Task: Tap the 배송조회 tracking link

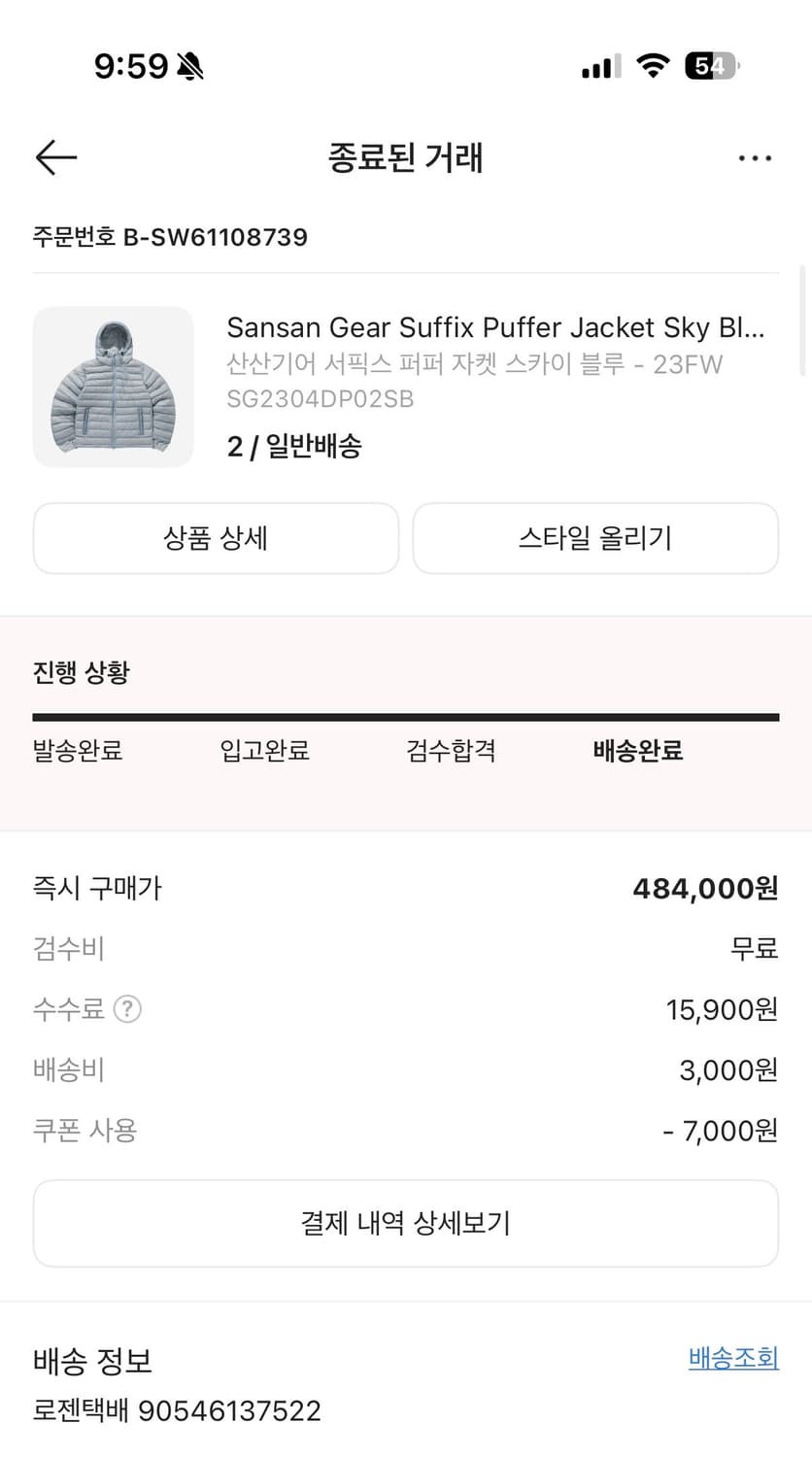Action: click(x=733, y=1358)
